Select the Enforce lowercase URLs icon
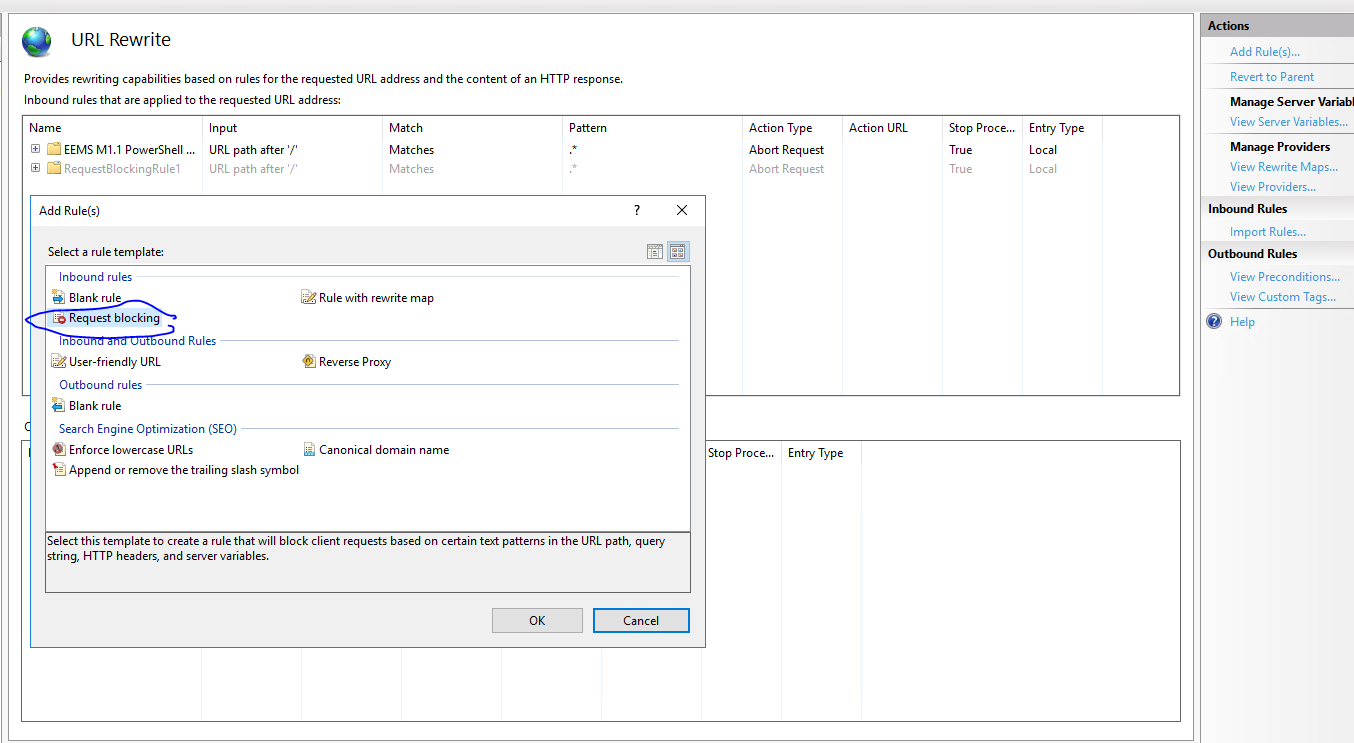 click(x=59, y=450)
